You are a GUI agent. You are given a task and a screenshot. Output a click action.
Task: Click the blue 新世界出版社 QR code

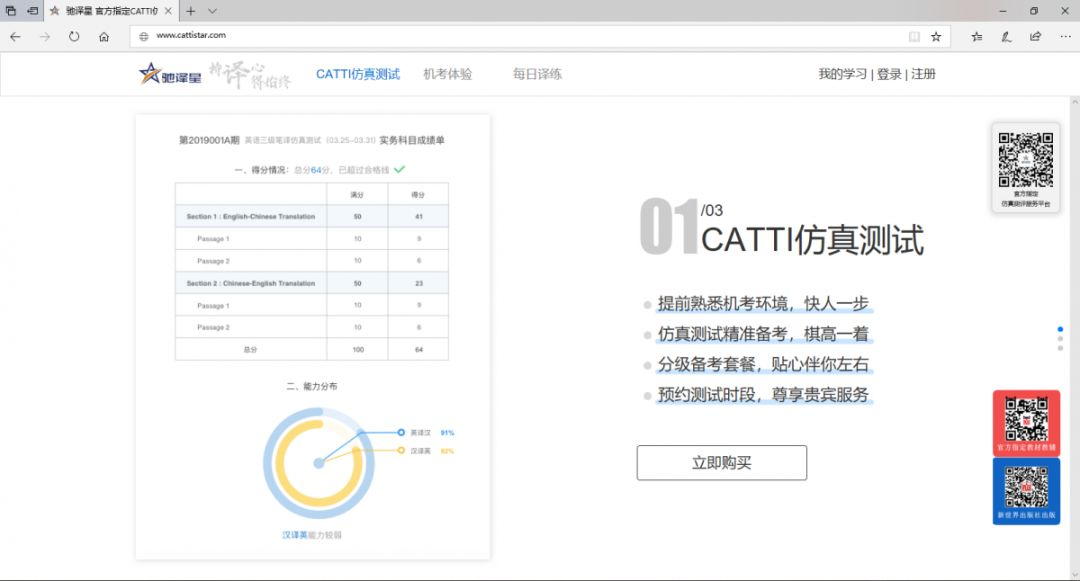pos(1026,491)
